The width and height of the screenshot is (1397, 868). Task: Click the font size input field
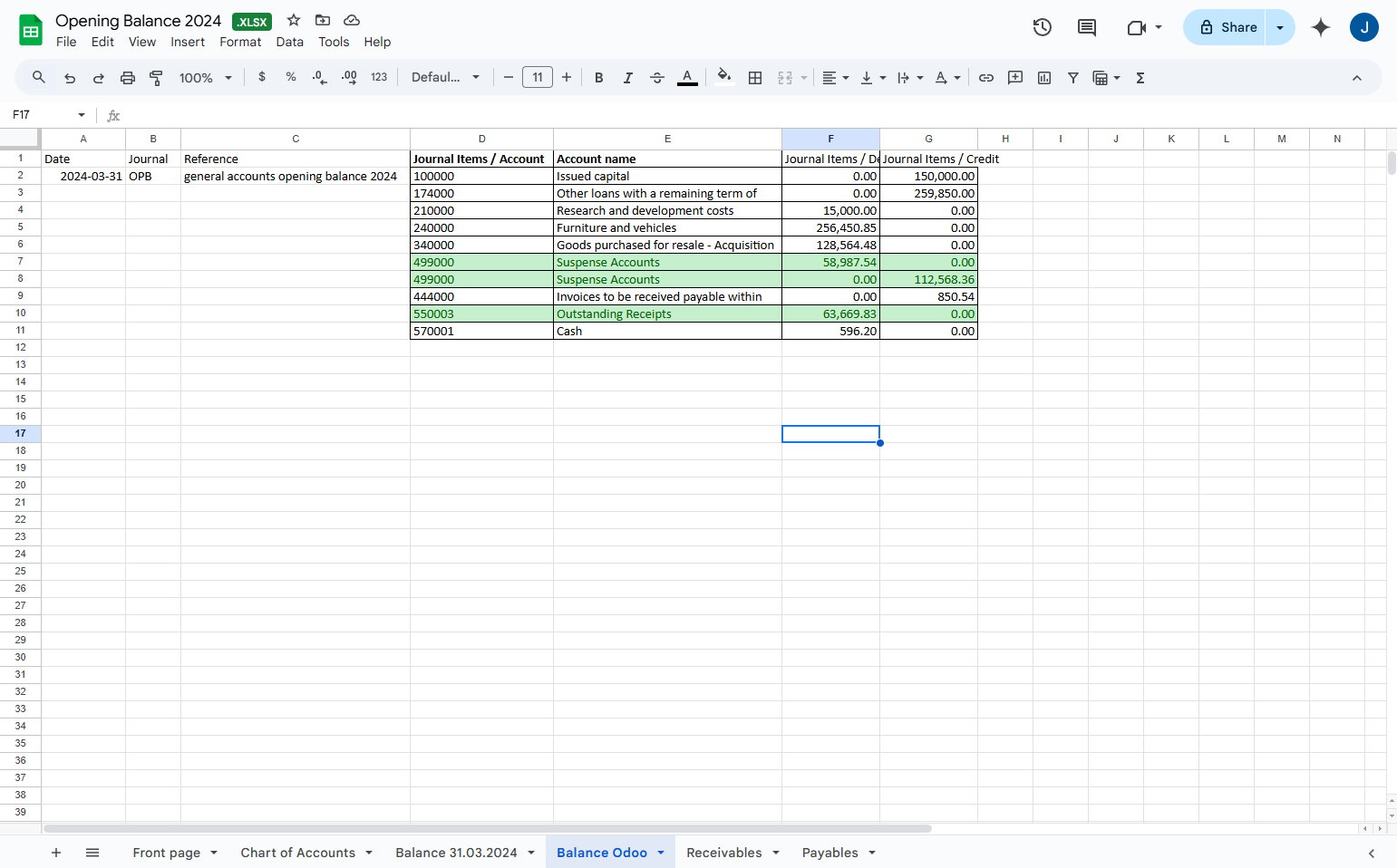538,77
